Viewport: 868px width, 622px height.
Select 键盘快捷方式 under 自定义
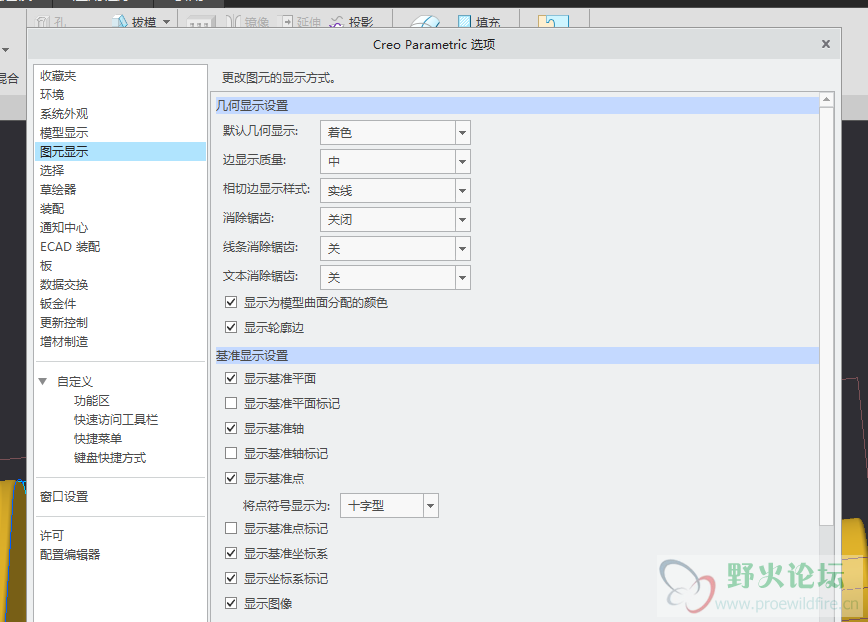pos(110,458)
